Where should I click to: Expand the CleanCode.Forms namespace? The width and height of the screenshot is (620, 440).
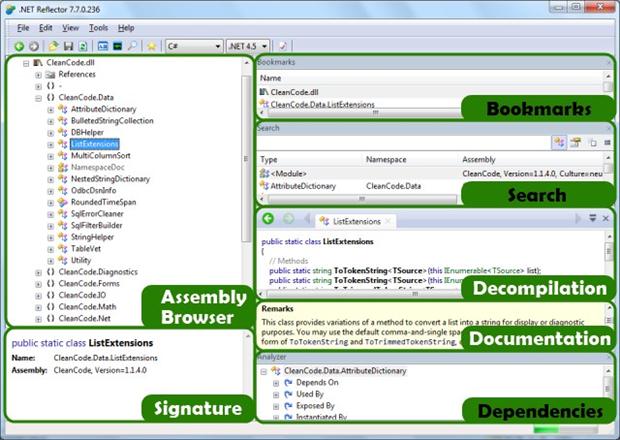(x=38, y=284)
